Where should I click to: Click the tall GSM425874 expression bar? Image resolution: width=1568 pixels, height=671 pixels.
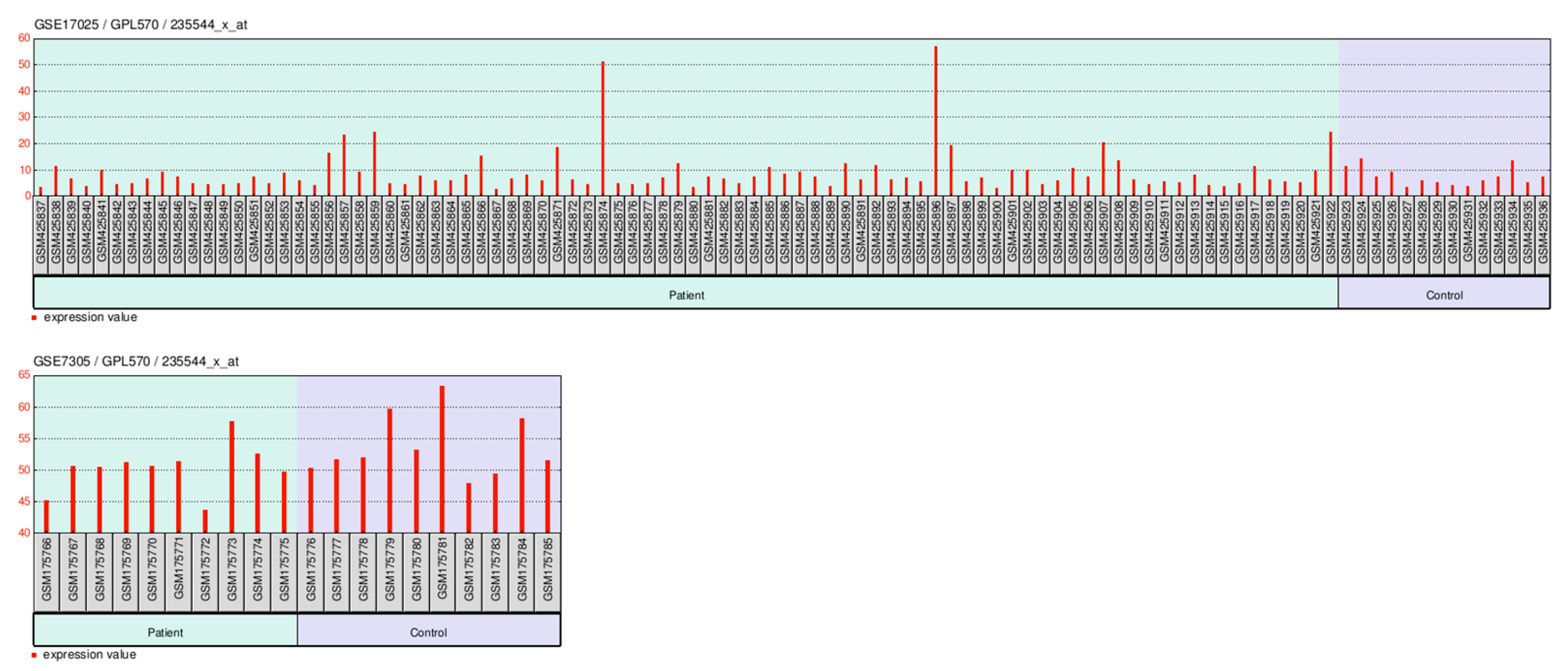pos(603,129)
